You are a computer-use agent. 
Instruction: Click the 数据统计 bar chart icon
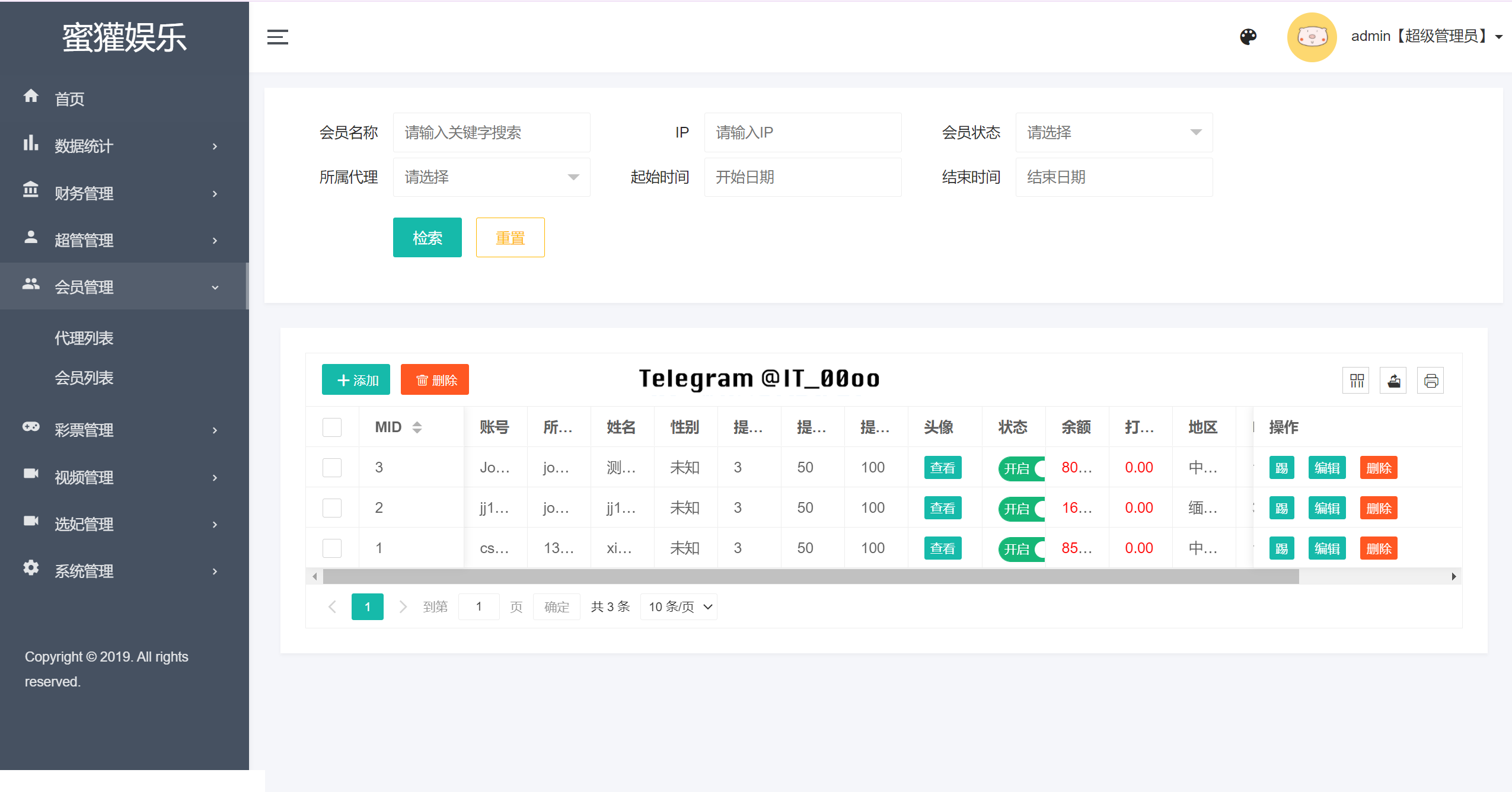pyautogui.click(x=31, y=143)
